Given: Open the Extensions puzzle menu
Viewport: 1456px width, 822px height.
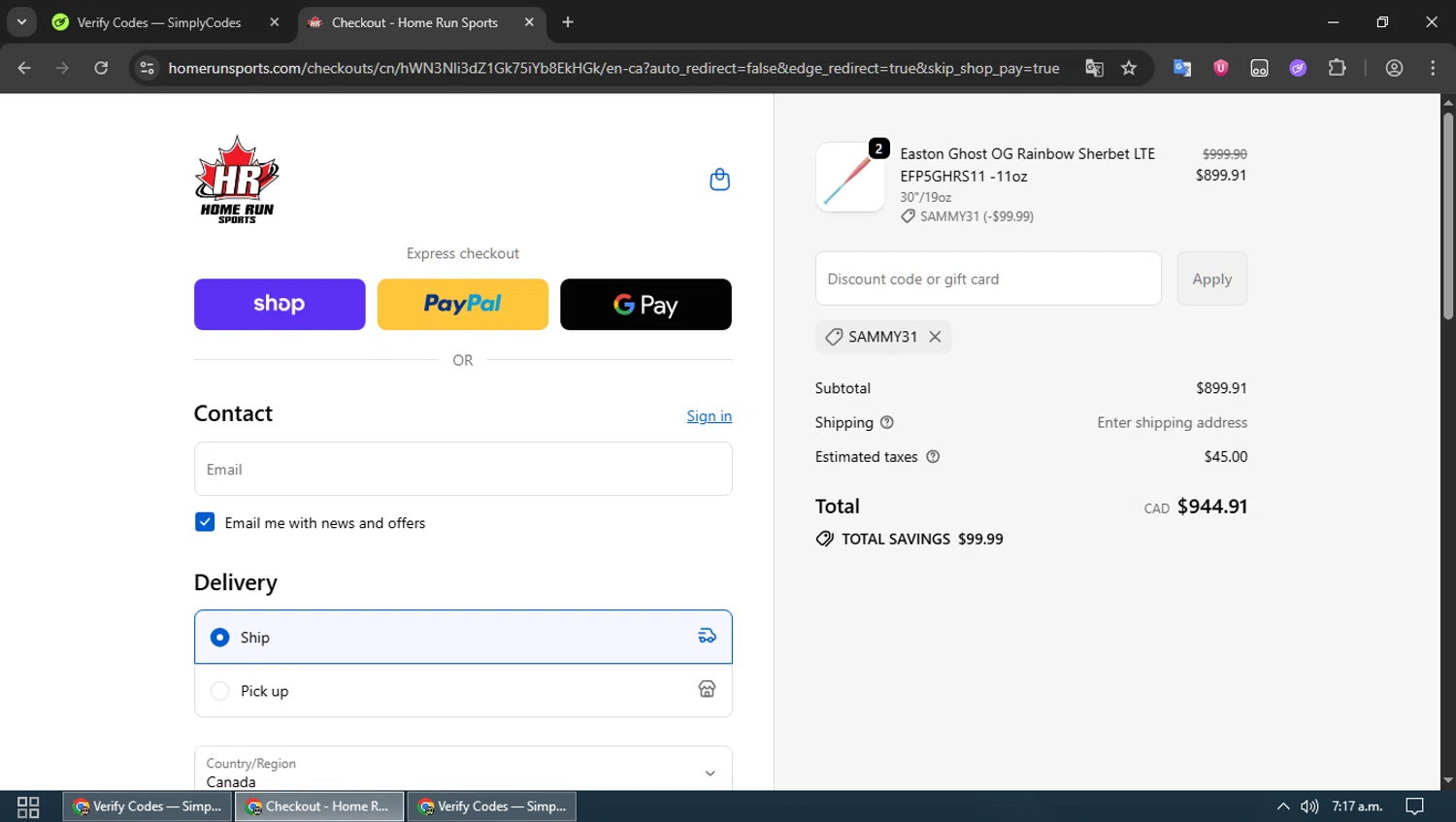Looking at the screenshot, I should tap(1337, 68).
